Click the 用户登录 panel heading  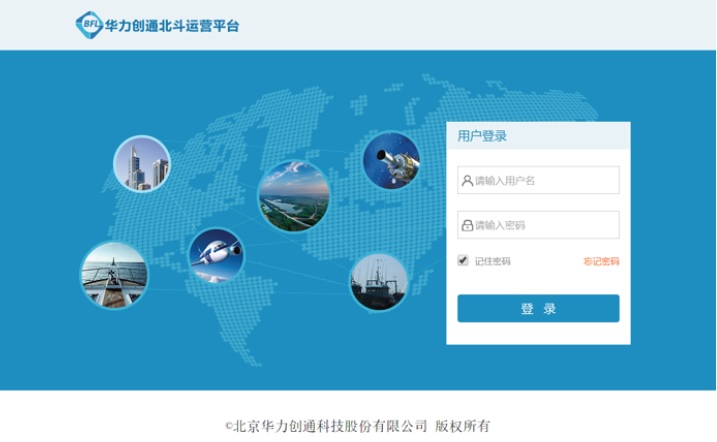(482, 136)
